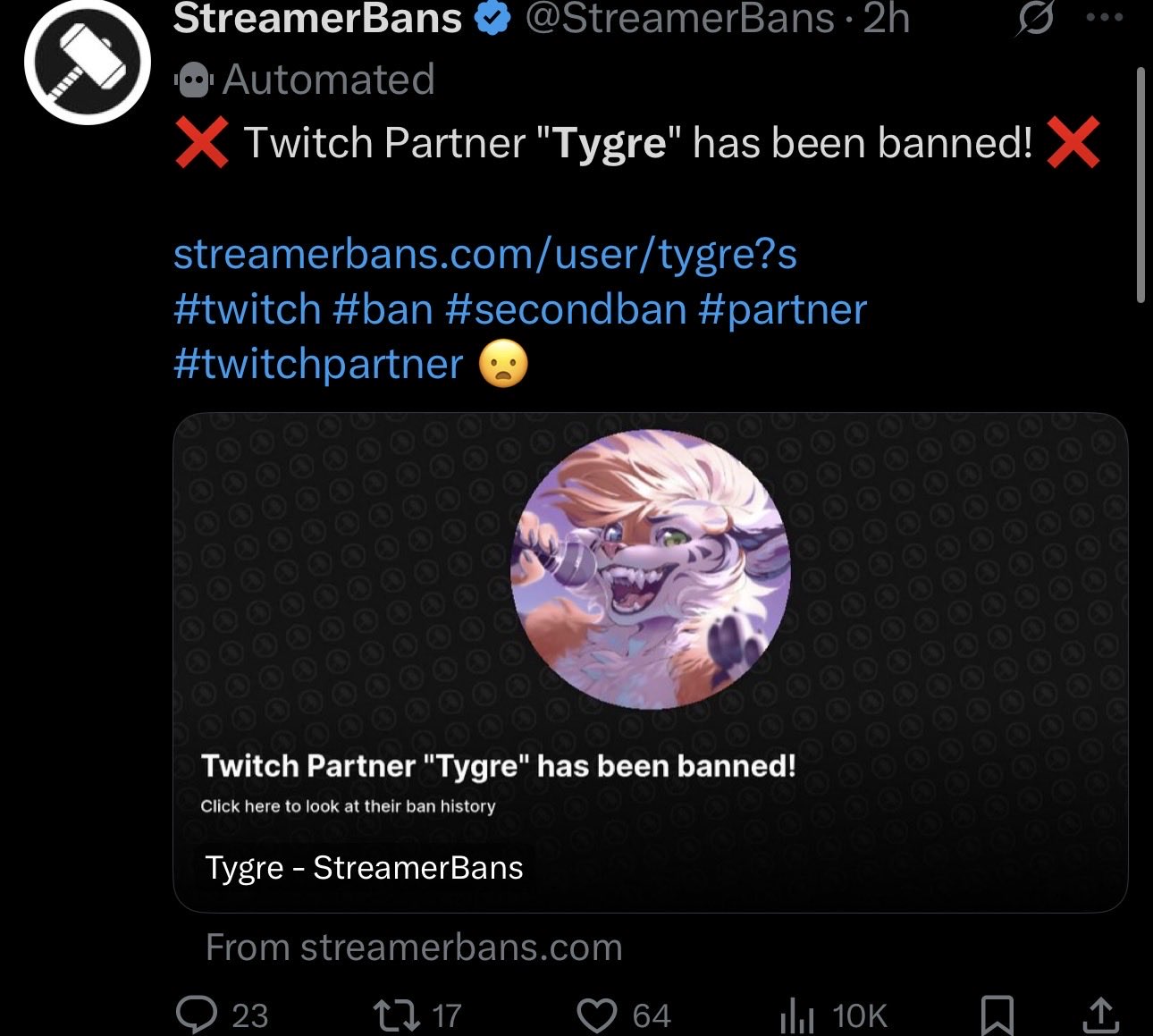The image size is (1153, 1036).
Task: Open the share menu icon
Action: pyautogui.click(x=1100, y=1015)
